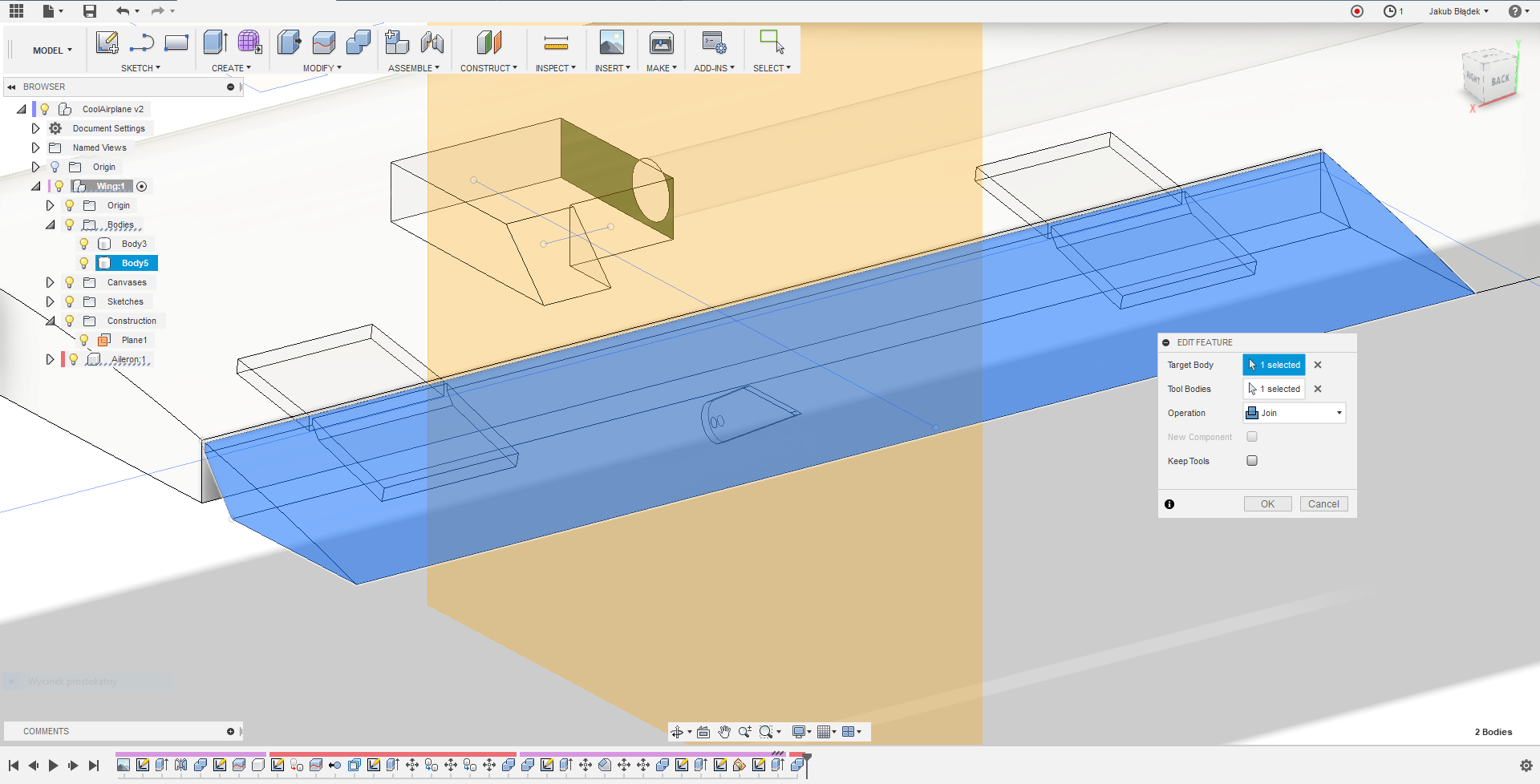Screen dimensions: 1540x784
Task: Click the Press Pull modify icon
Action: 289,42
